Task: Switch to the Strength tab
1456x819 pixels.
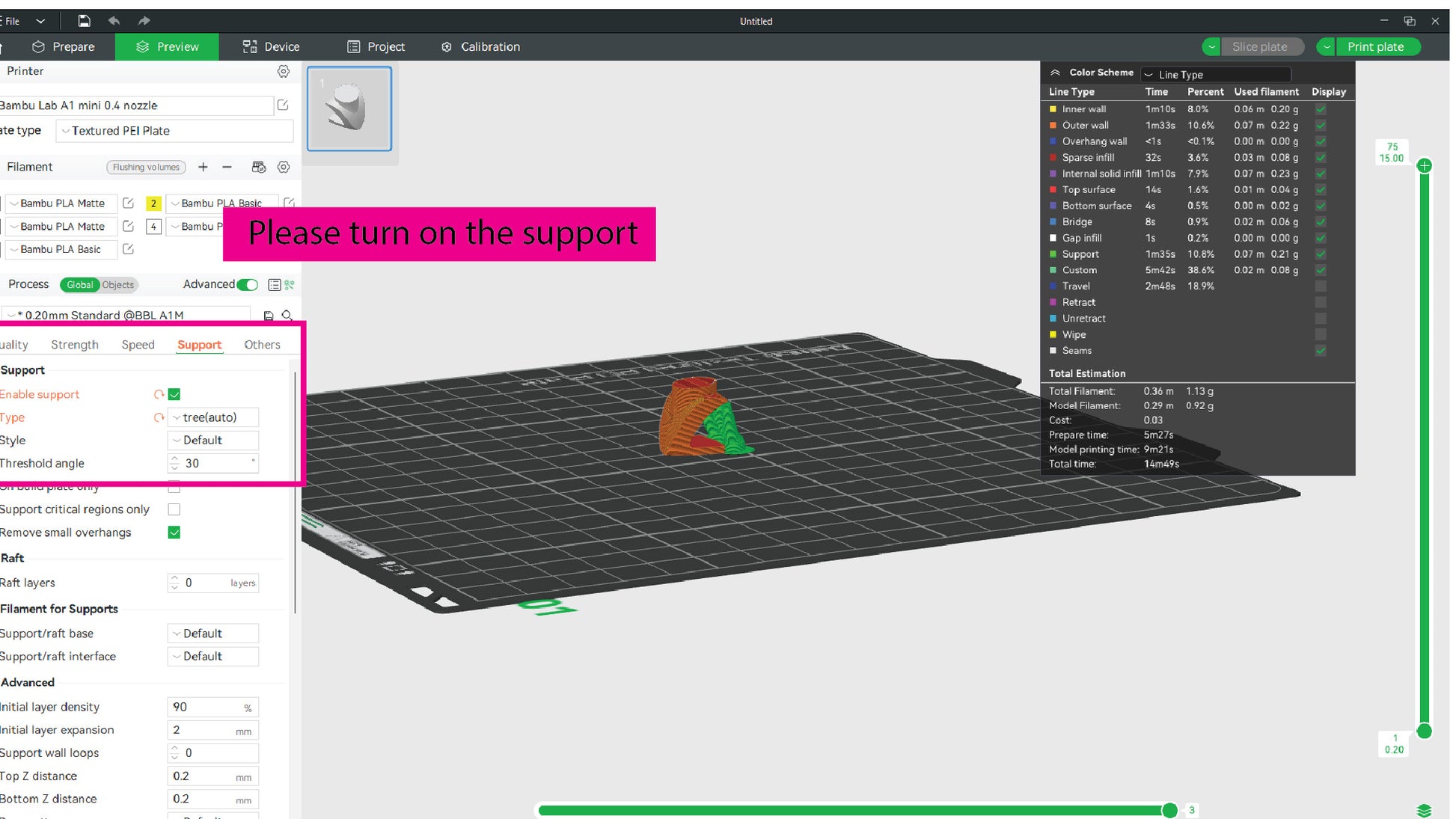Action: coord(75,345)
